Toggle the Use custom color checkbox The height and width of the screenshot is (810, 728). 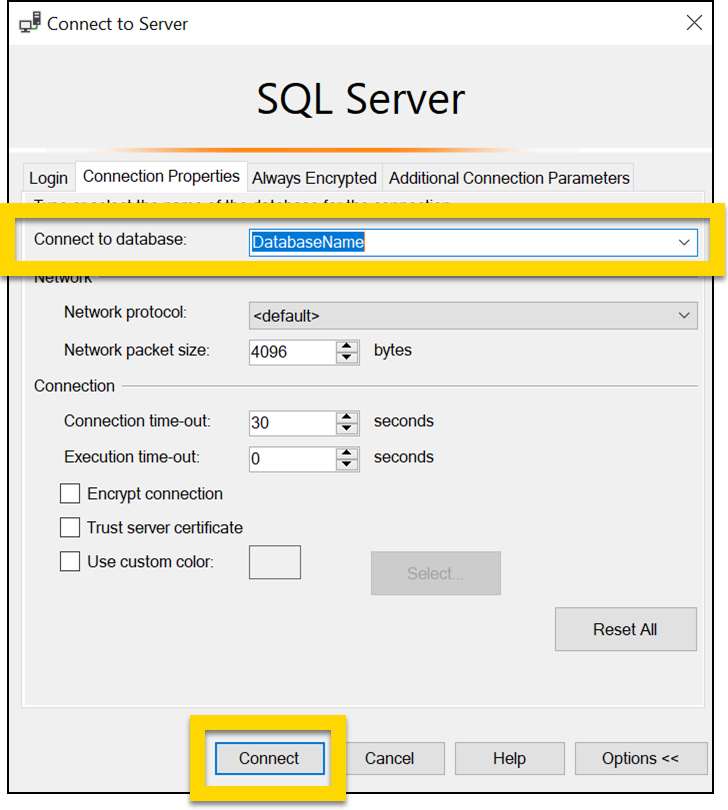coord(70,562)
